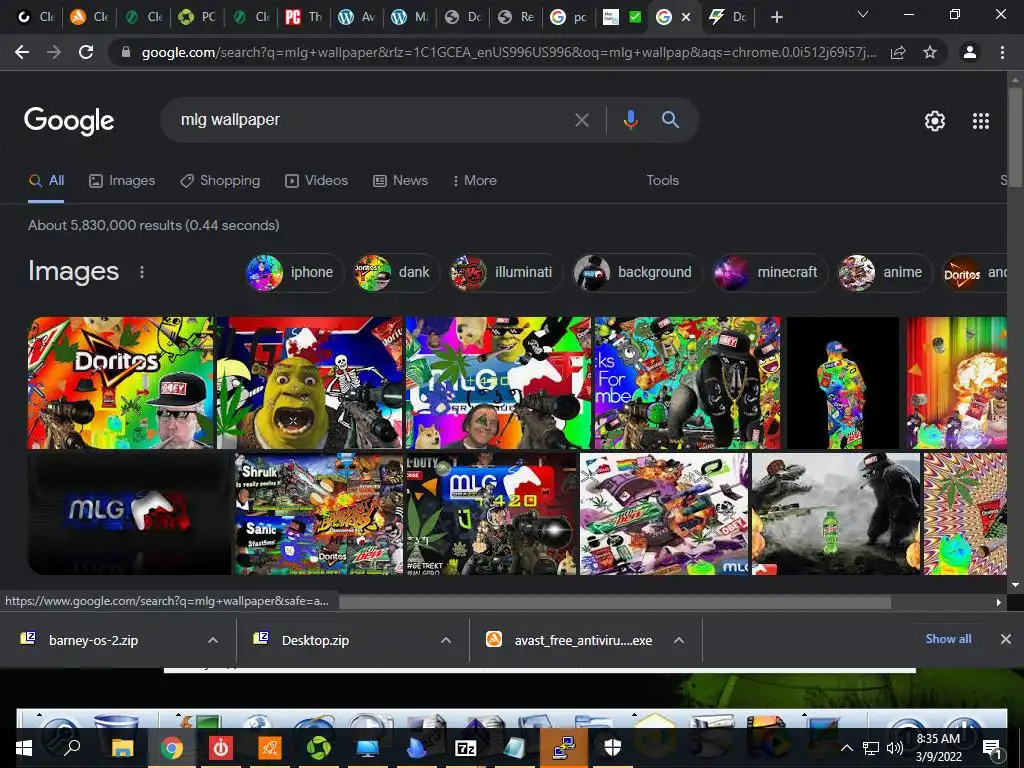This screenshot has width=1024, height=768.
Task: Switch to the PC Magazine 'Th' tab
Action: (x=304, y=18)
